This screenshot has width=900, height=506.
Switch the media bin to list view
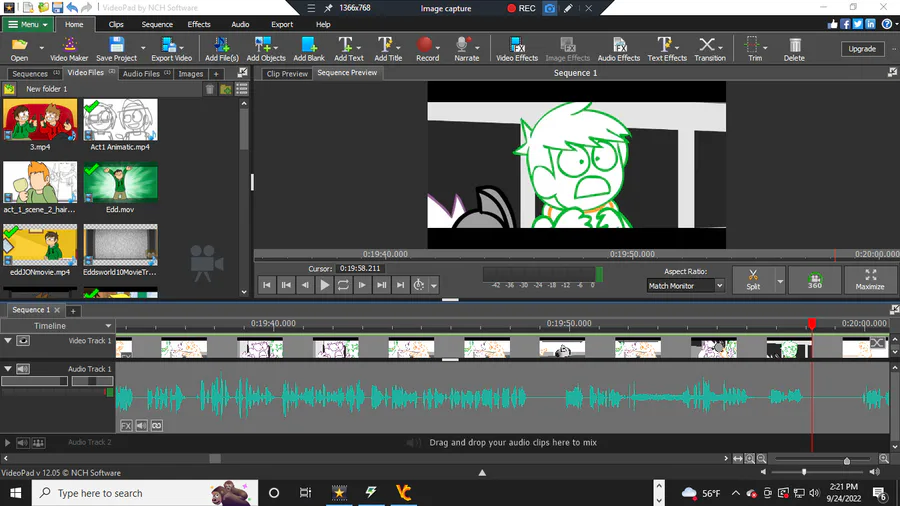point(242,89)
